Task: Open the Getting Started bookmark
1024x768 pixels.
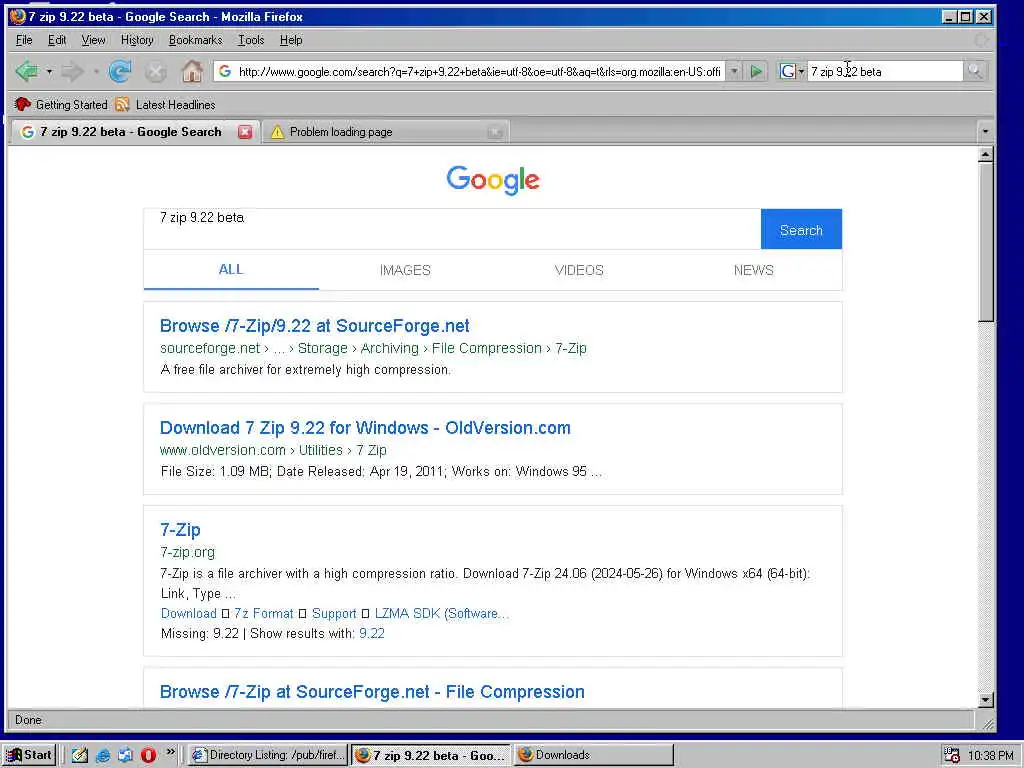Action: click(x=61, y=104)
